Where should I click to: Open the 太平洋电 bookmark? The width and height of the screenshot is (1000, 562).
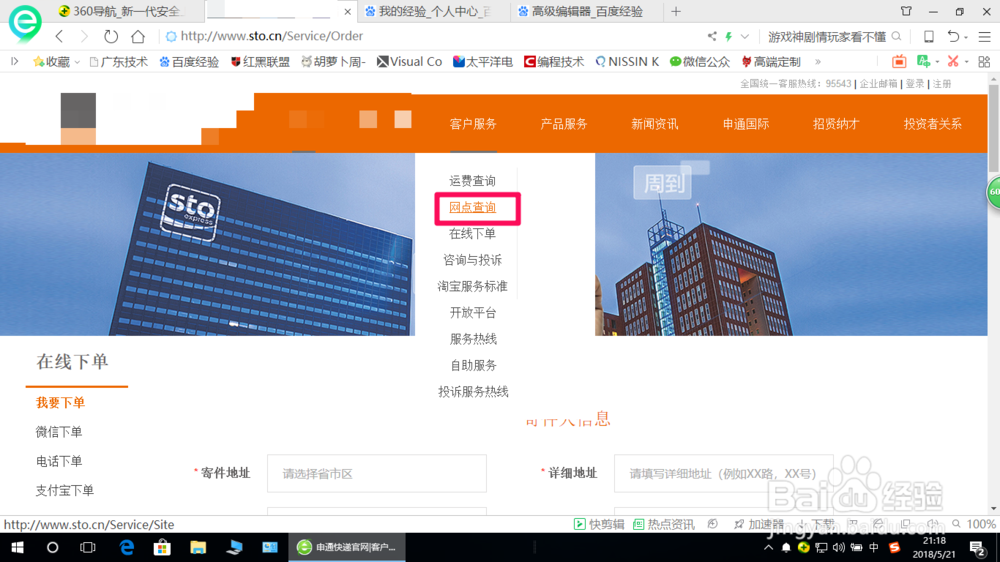tap(483, 62)
